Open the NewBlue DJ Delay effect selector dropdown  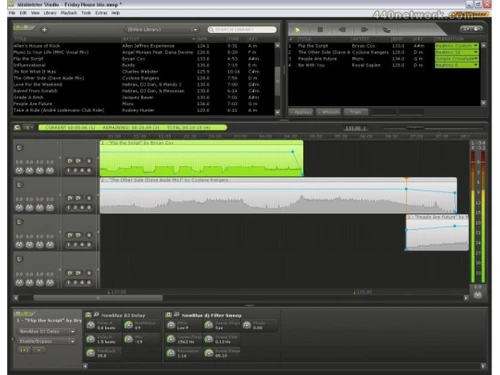point(46,331)
